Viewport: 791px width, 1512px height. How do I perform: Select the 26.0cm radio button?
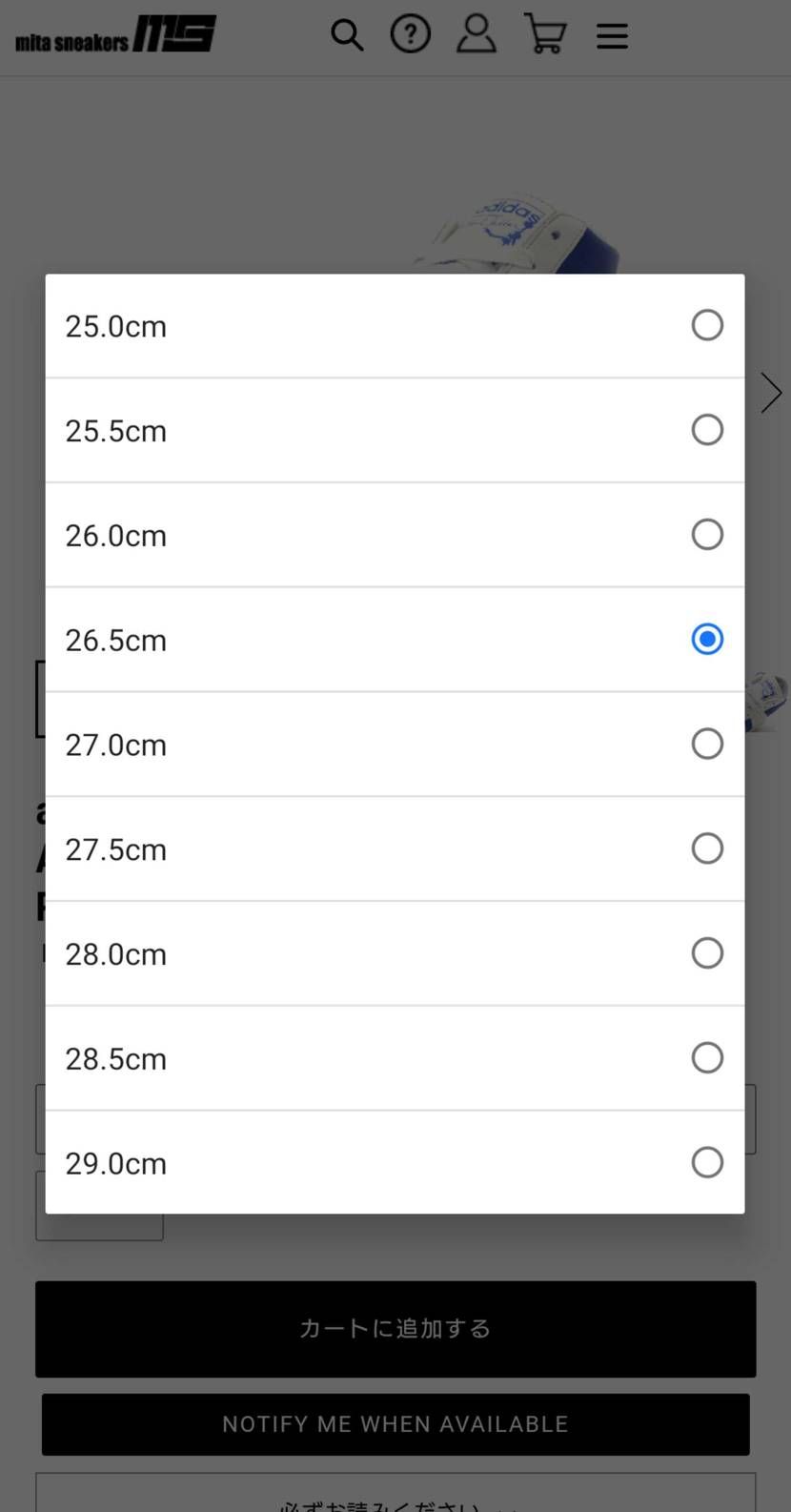[x=707, y=535]
